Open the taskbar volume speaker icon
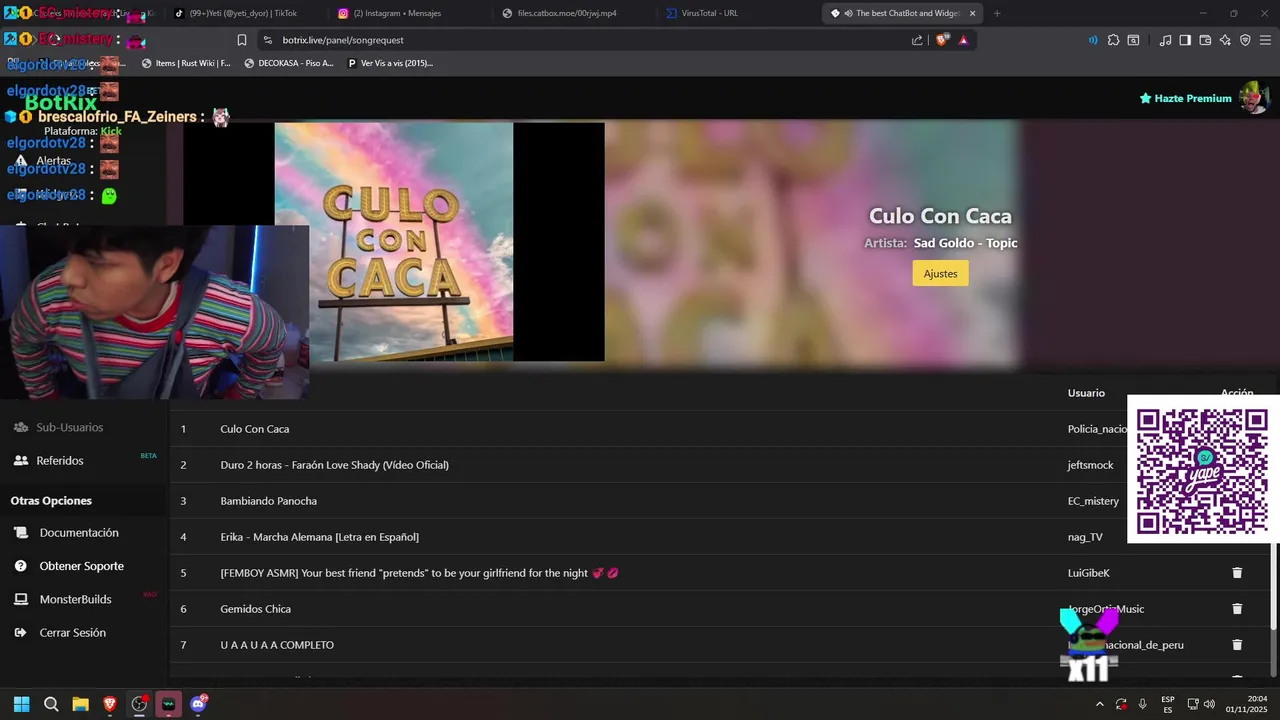Viewport: 1280px width, 720px height. pos(1209,704)
